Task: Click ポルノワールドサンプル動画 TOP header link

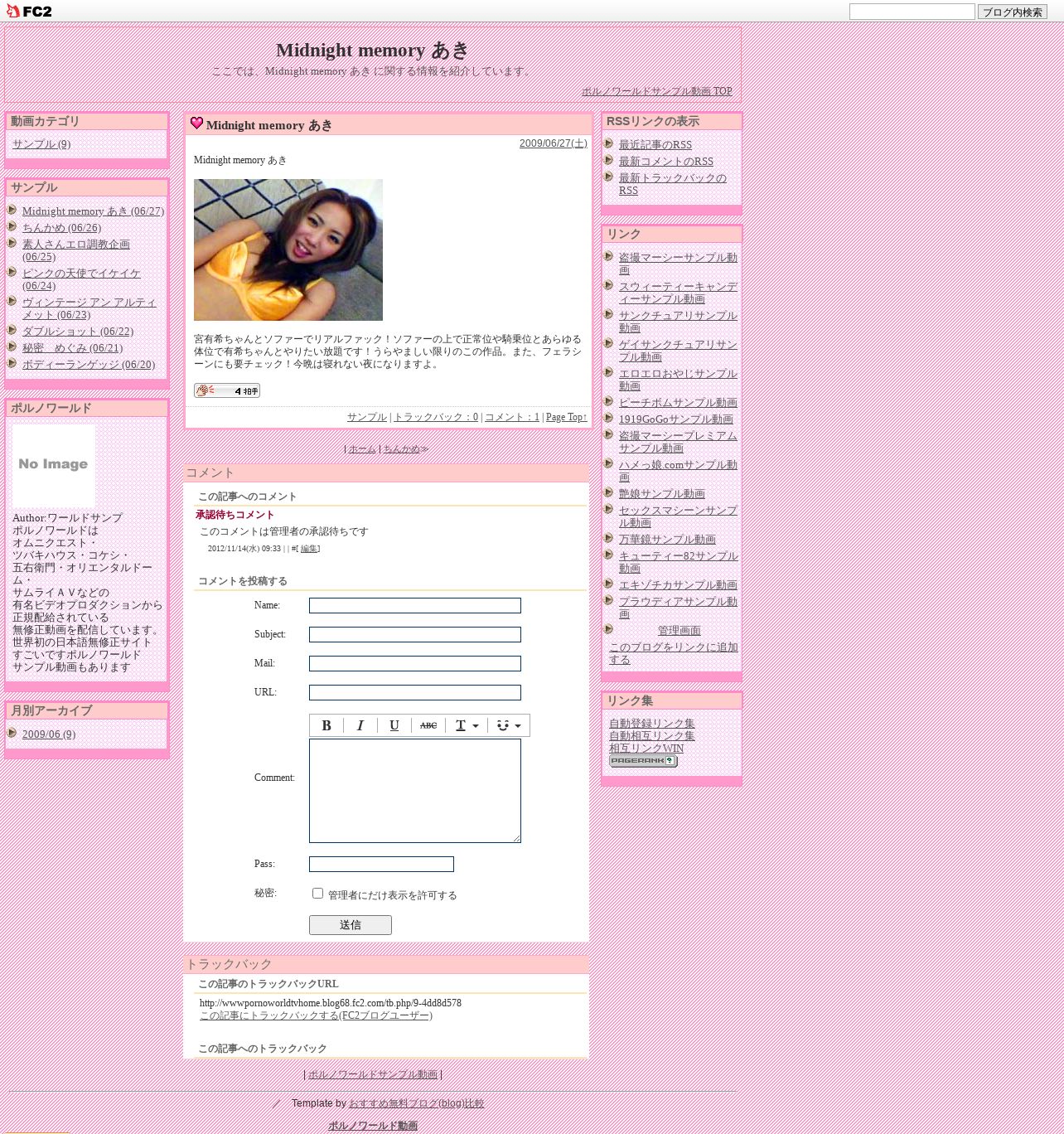Action: [x=657, y=91]
